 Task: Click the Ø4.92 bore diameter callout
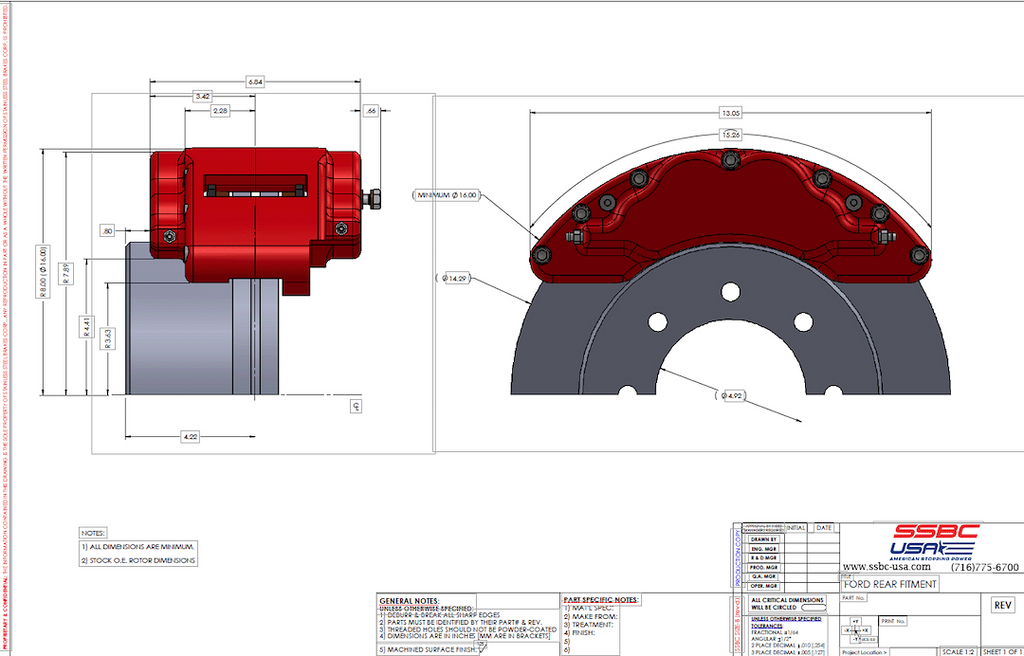click(x=730, y=395)
